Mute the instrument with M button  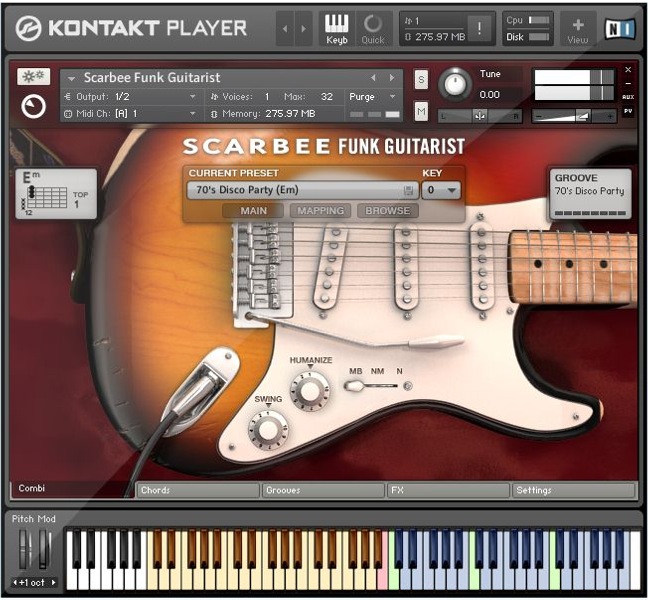click(x=421, y=111)
